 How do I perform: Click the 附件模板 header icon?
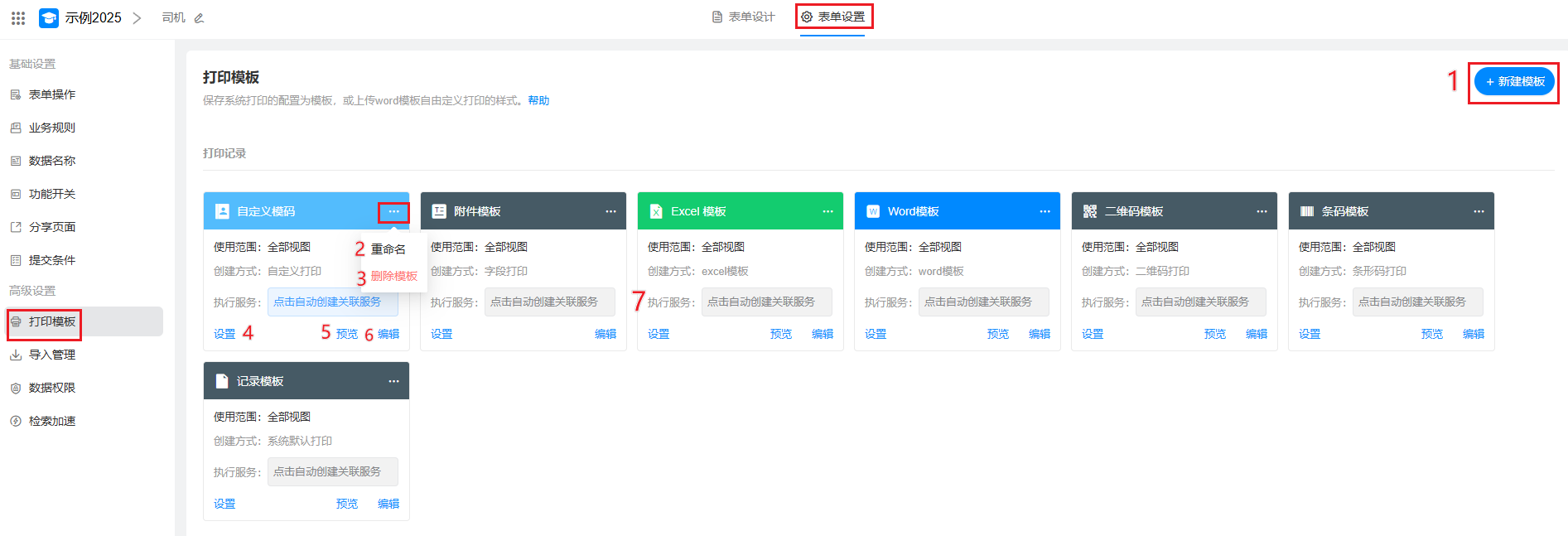coord(439,211)
